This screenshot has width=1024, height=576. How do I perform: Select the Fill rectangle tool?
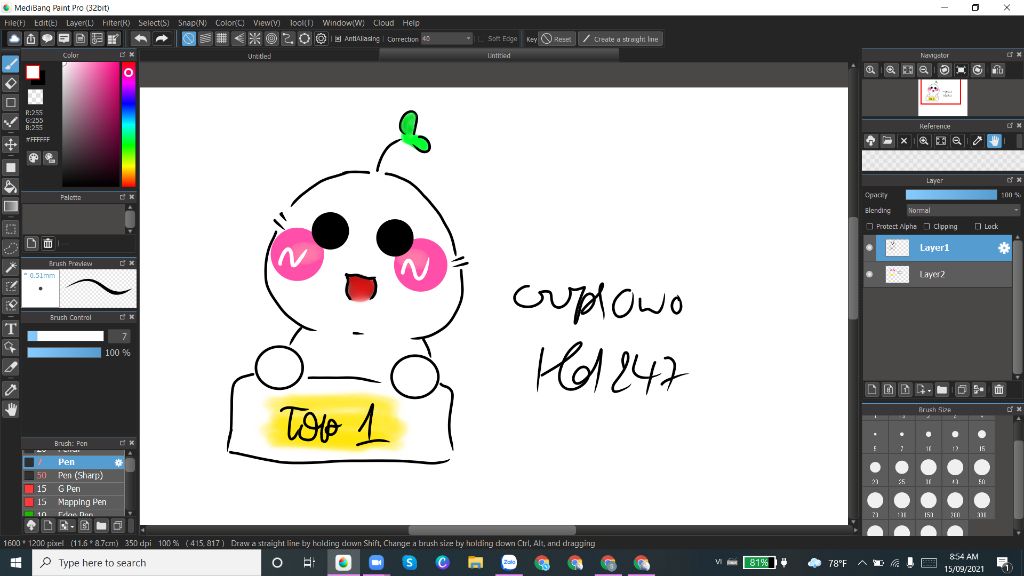click(10, 167)
